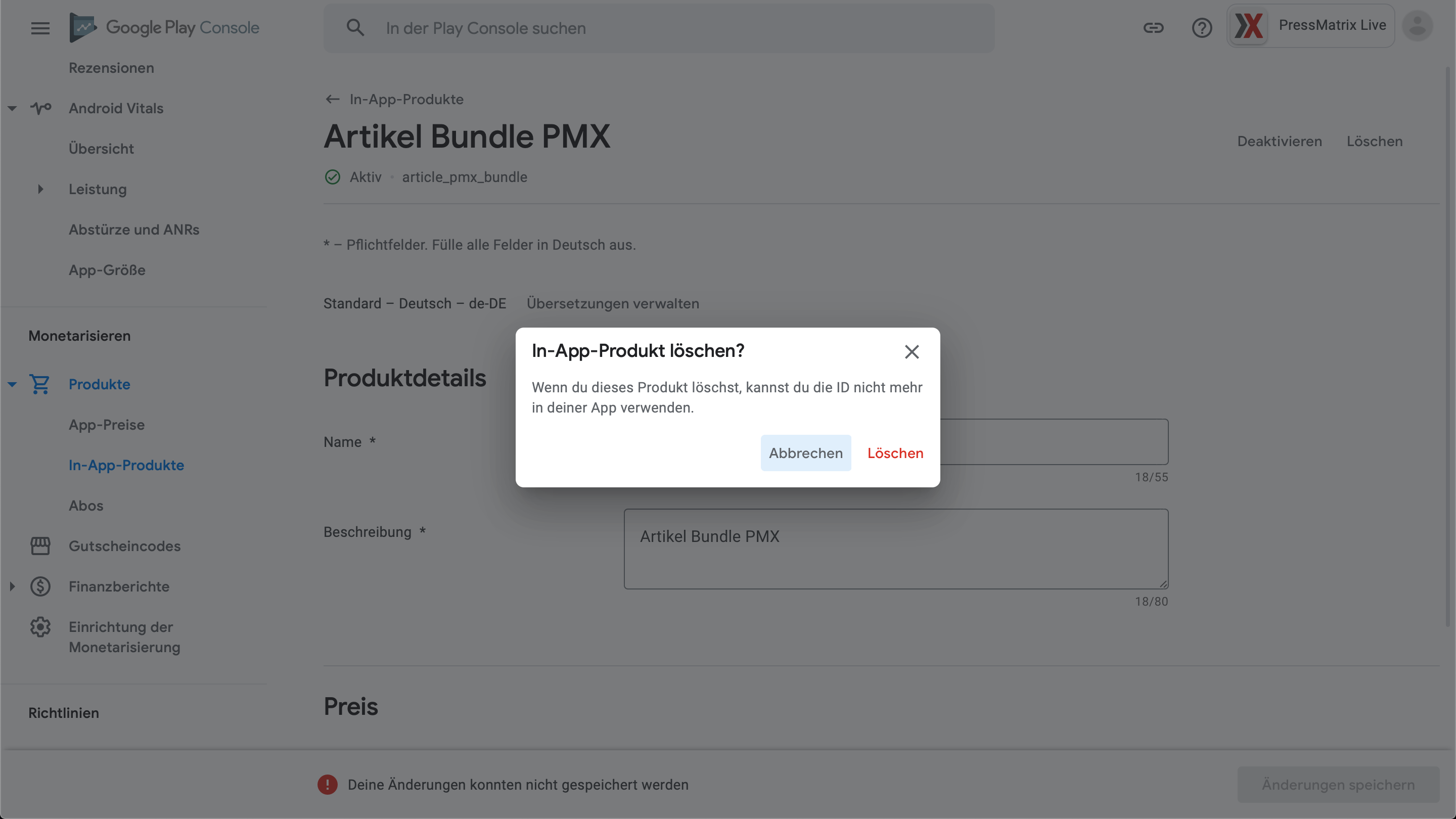This screenshot has width=1456, height=819.
Task: Click the Google Play Console logo
Action: tap(164, 28)
